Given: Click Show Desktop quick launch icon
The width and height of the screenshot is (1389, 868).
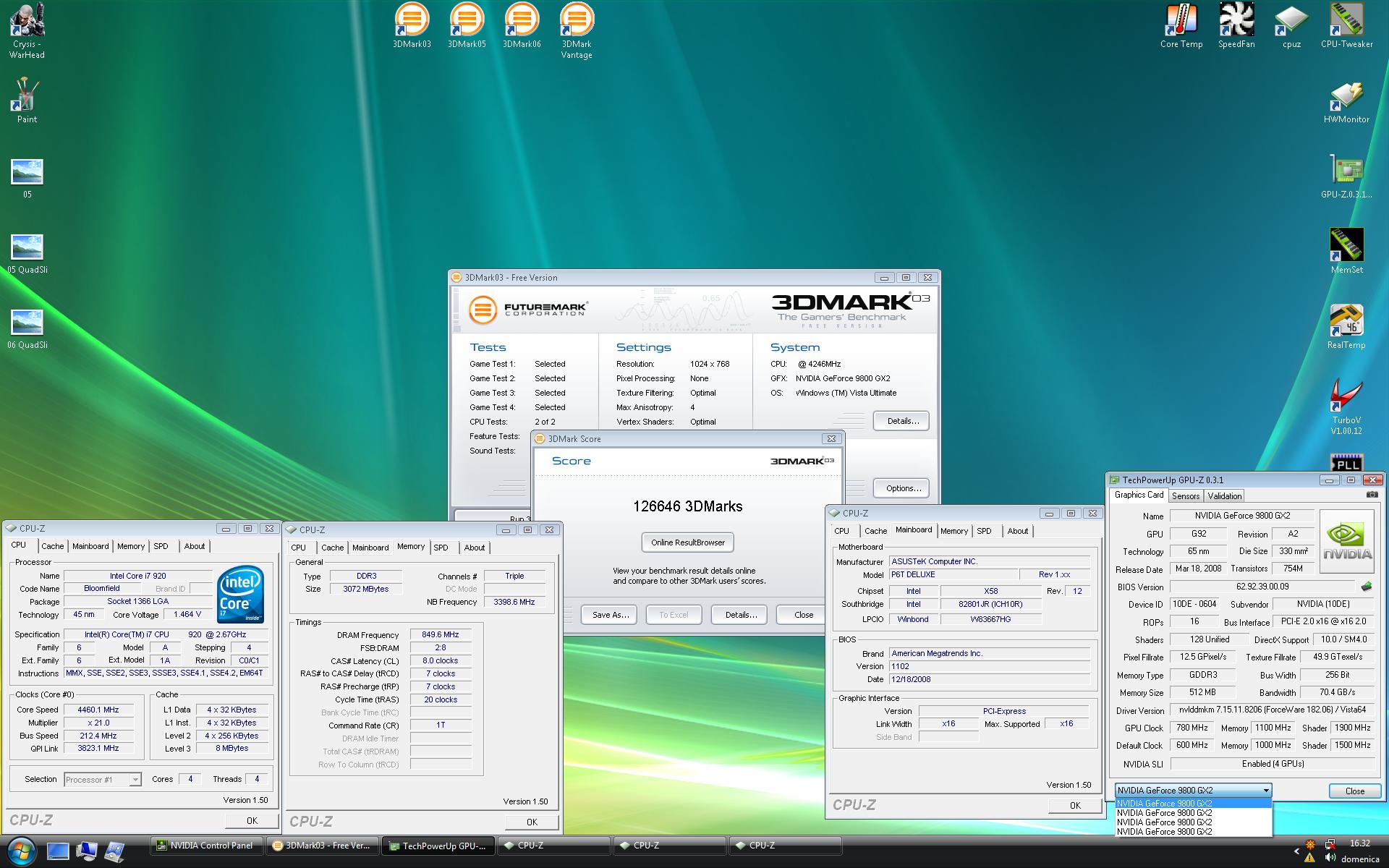Looking at the screenshot, I should 58,851.
